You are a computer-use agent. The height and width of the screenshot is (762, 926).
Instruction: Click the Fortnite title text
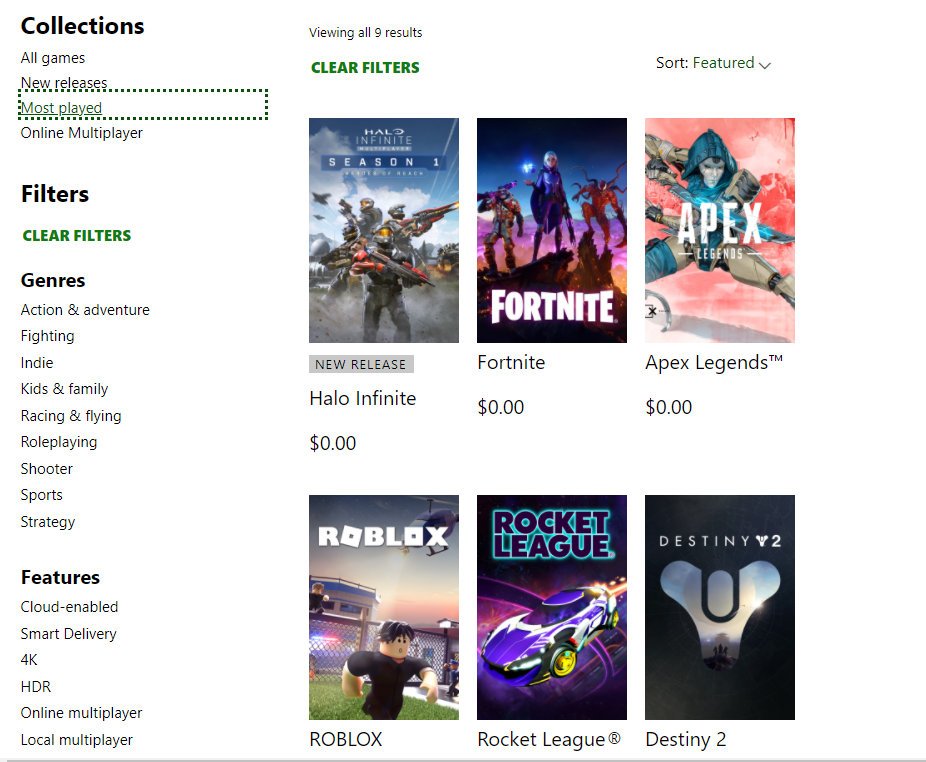pos(511,363)
